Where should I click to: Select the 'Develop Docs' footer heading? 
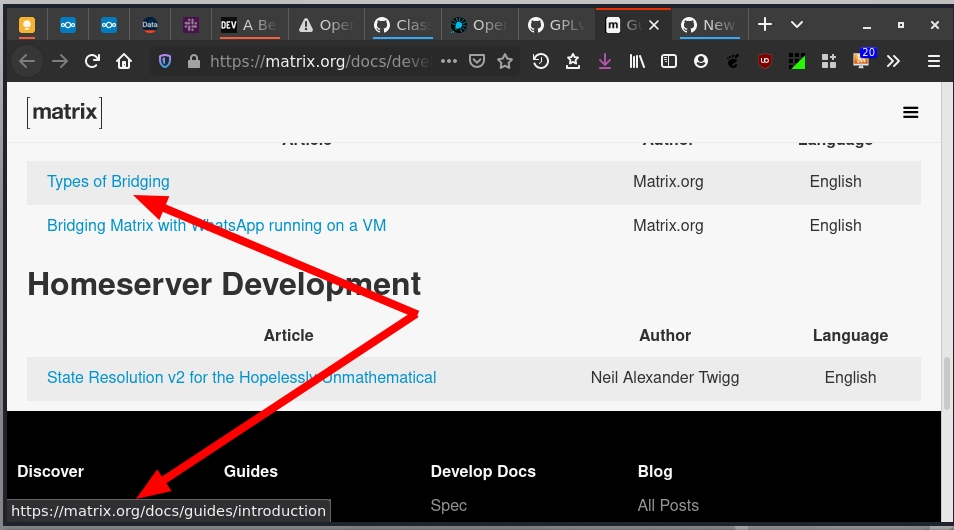point(483,471)
